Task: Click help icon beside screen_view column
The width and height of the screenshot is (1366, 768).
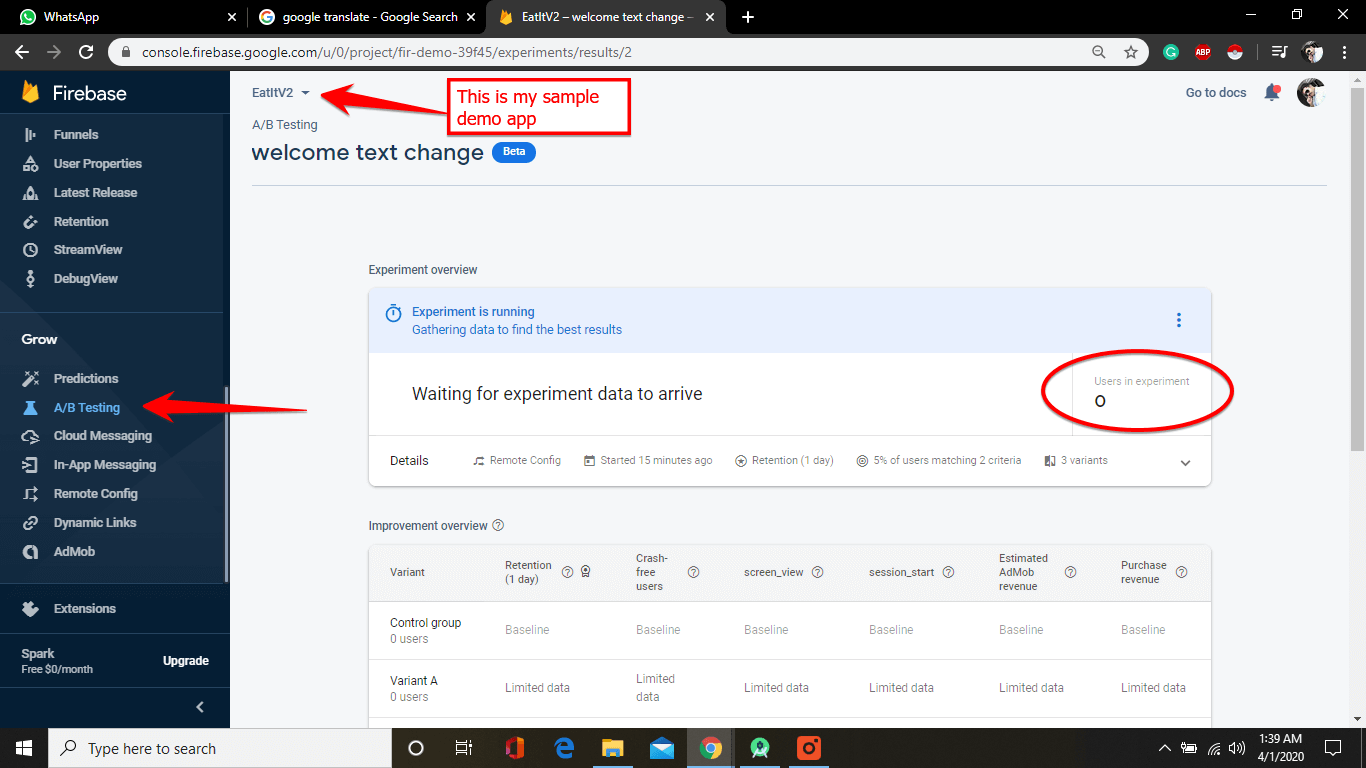Action: [817, 572]
